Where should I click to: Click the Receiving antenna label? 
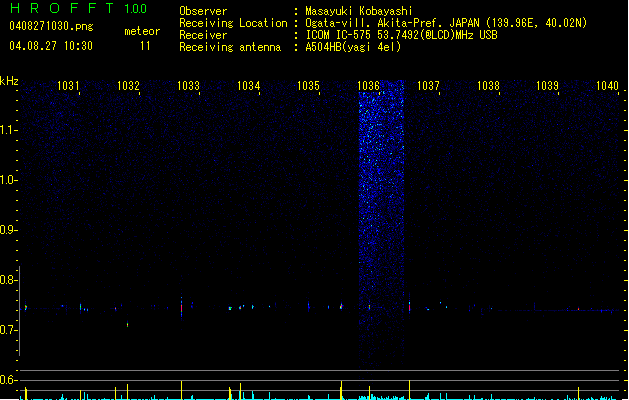click(230, 47)
